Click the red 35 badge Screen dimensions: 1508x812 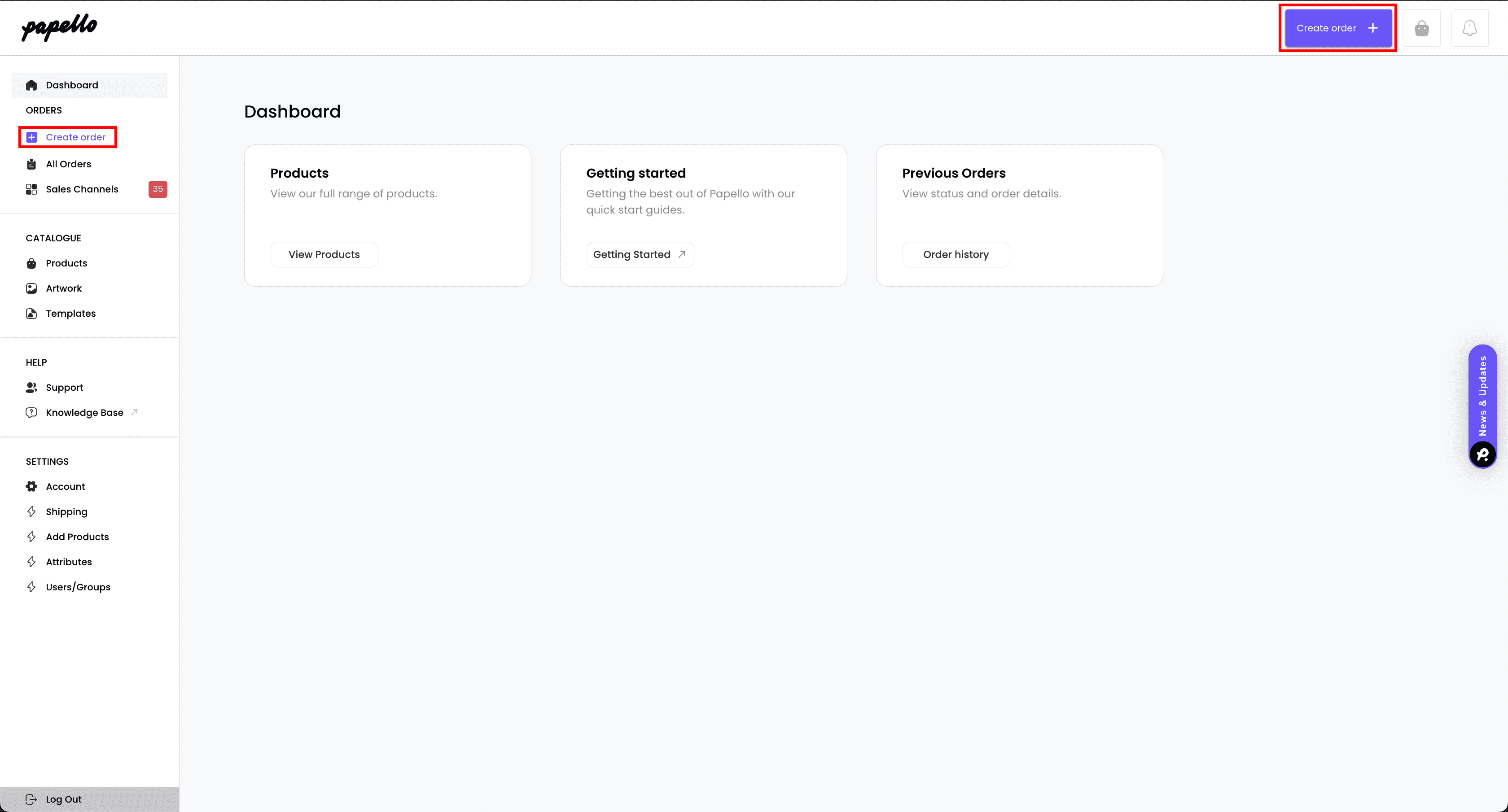coord(158,189)
